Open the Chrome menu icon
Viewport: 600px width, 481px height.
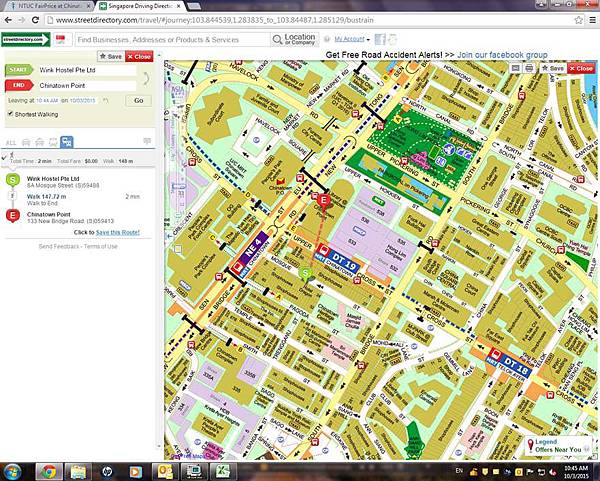[593, 20]
